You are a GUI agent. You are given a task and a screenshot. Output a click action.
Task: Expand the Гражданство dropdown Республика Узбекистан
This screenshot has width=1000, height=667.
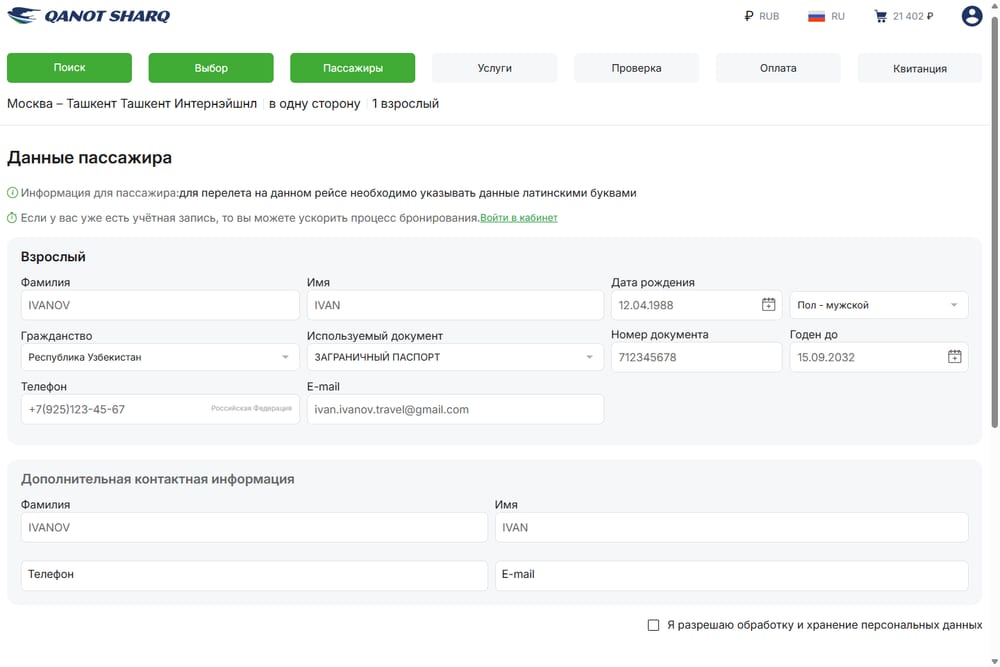click(160, 357)
